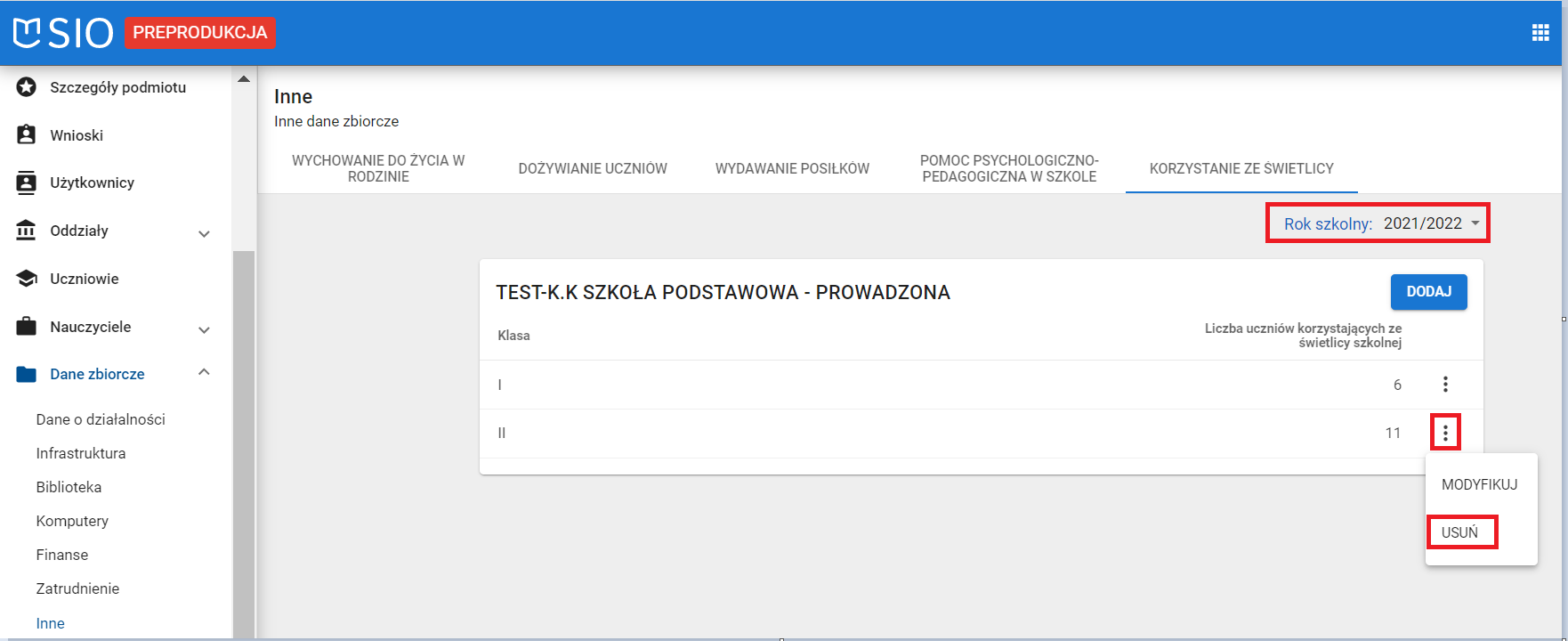This screenshot has width=1568, height=641.
Task: Switch to Wychowanie do życia w rodzinie tab
Action: coord(378,168)
